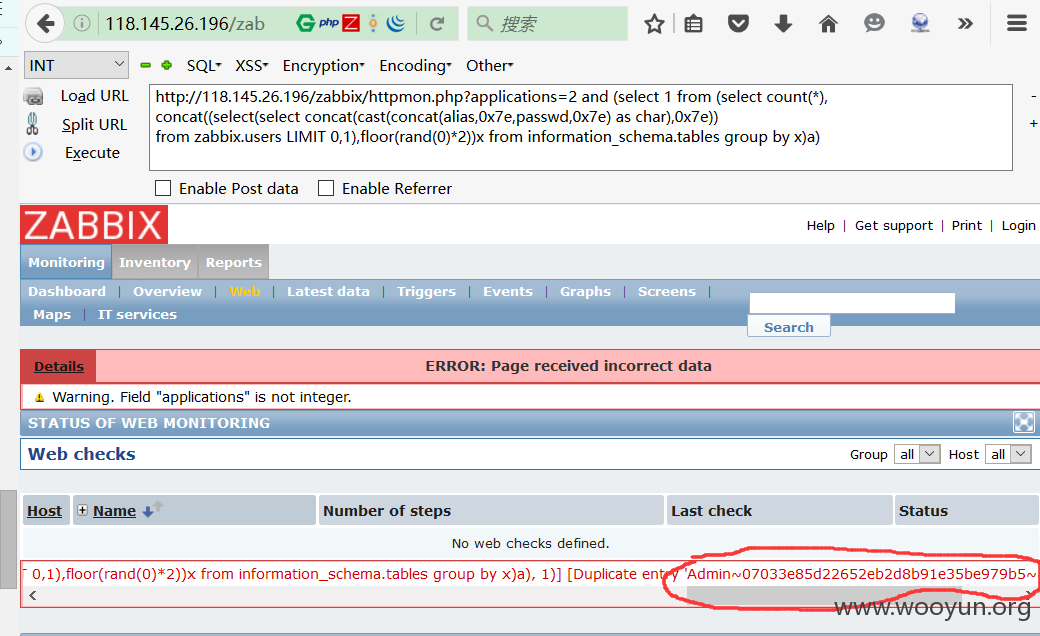
Task: Click the globe network toolbar icon
Action: (920, 24)
